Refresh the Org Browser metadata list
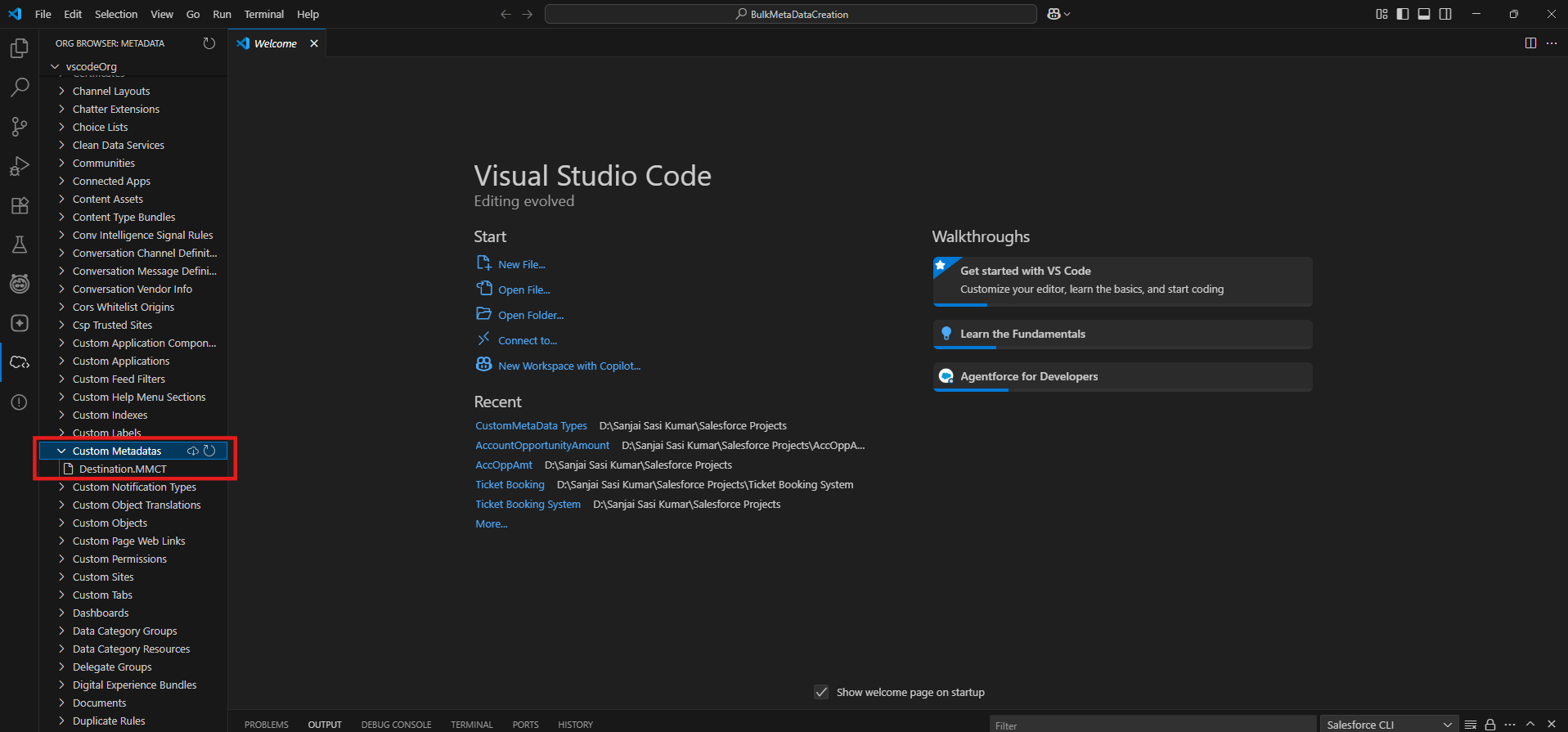 209,43
